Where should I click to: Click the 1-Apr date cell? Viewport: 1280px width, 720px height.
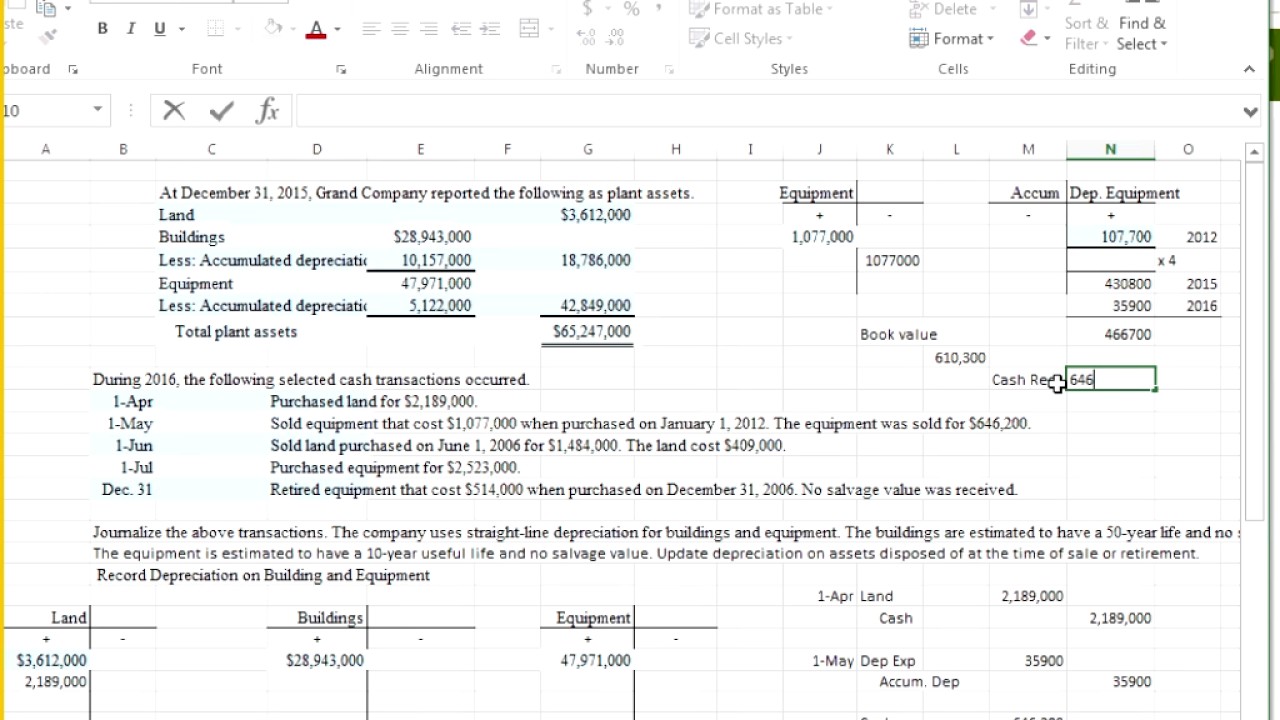point(133,402)
